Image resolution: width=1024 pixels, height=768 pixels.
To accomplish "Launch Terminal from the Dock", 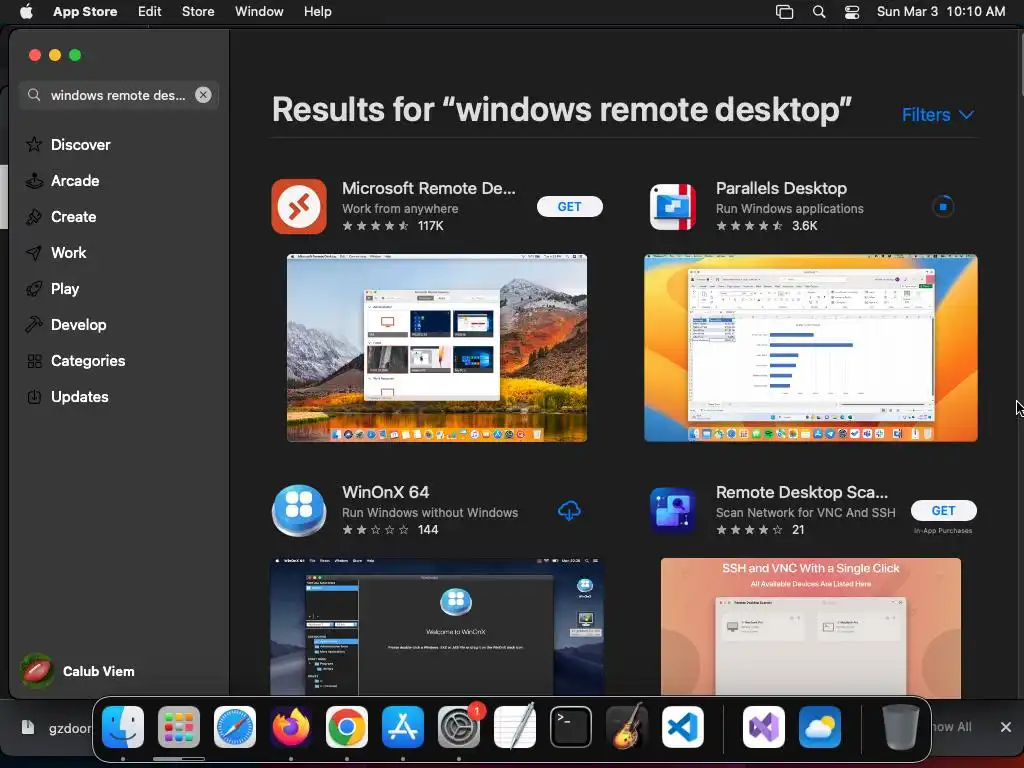I will (x=571, y=727).
